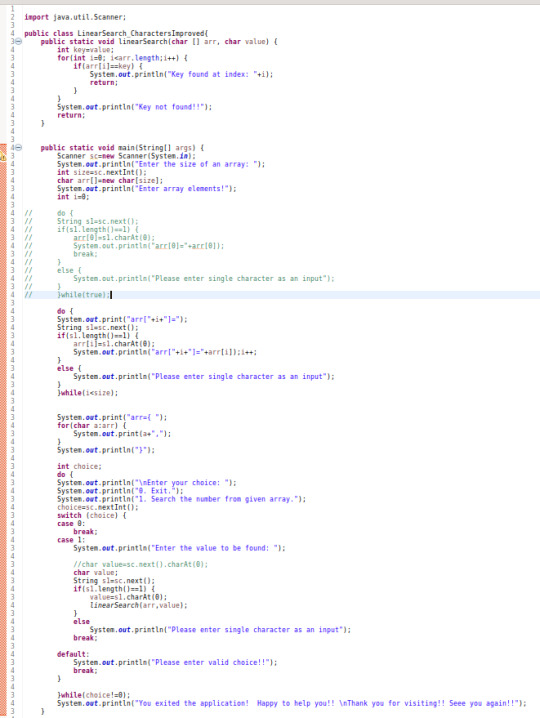This screenshot has height=718, width=540.
Task: Click the commented println 'arr[0]=' line
Action: [x=149, y=246]
